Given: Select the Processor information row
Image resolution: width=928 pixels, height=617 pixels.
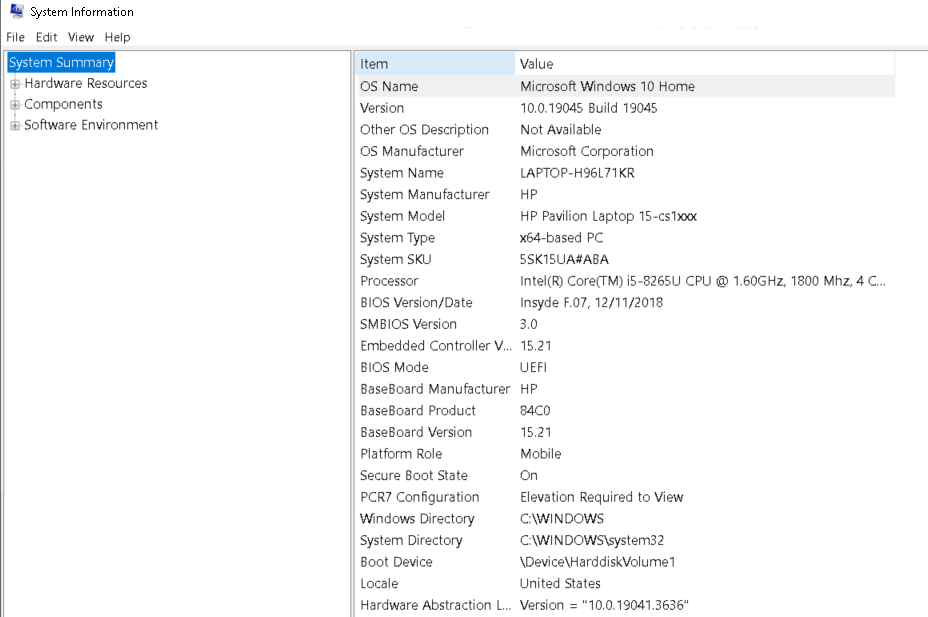Looking at the screenshot, I should point(600,281).
